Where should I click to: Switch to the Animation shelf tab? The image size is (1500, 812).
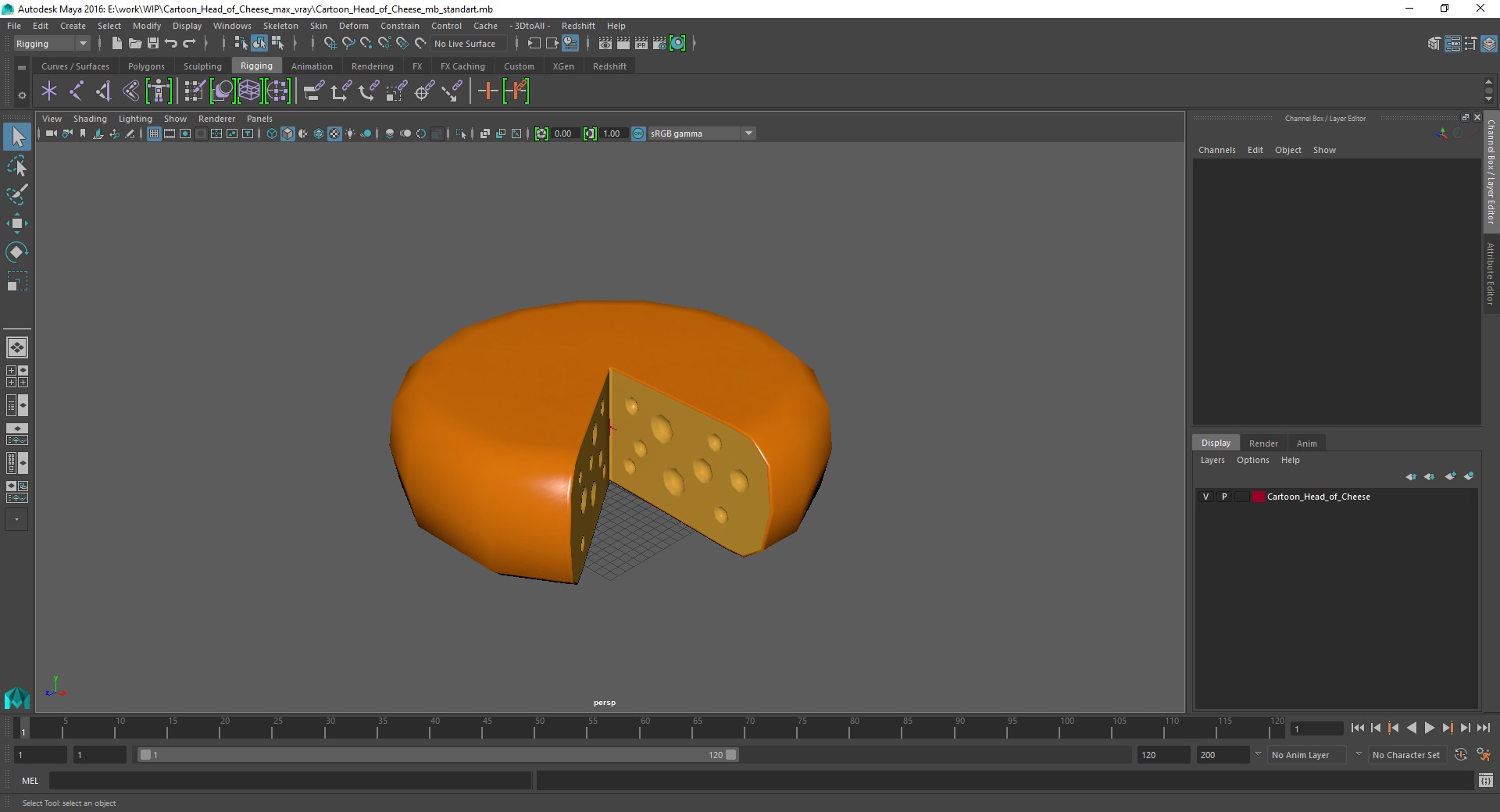point(312,66)
